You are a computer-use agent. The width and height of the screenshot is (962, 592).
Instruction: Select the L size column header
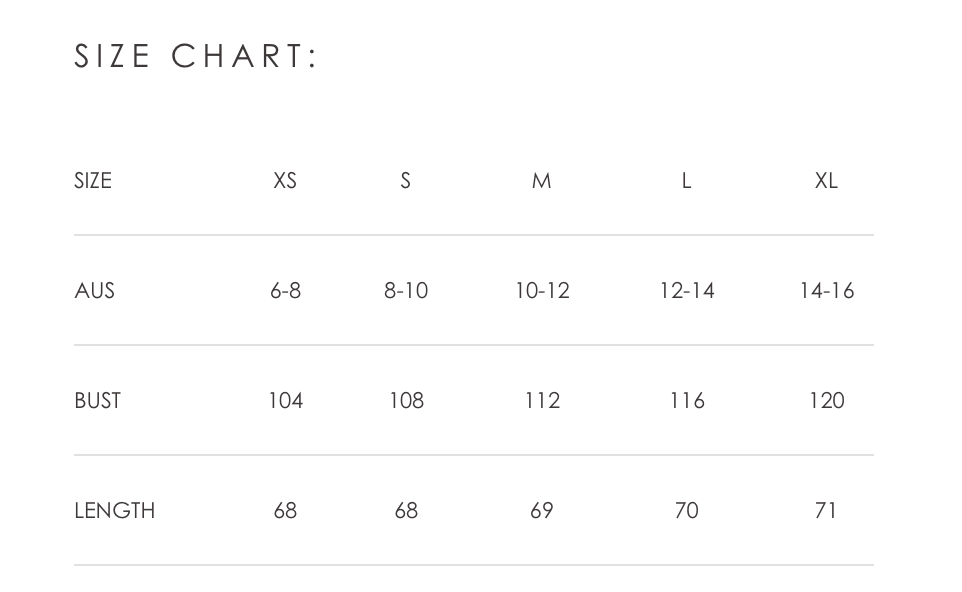(687, 180)
